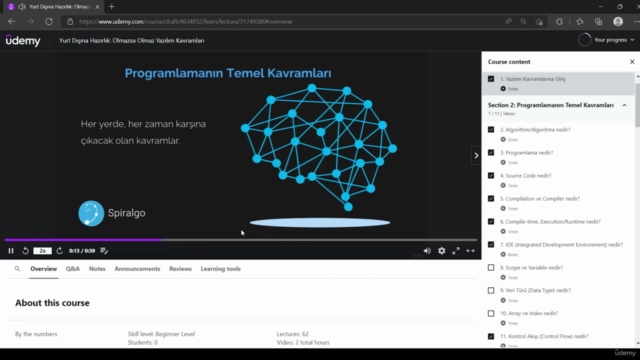Seek in the video progress bar
Image resolution: width=640 pixels, height=360 pixels.
coord(241,240)
